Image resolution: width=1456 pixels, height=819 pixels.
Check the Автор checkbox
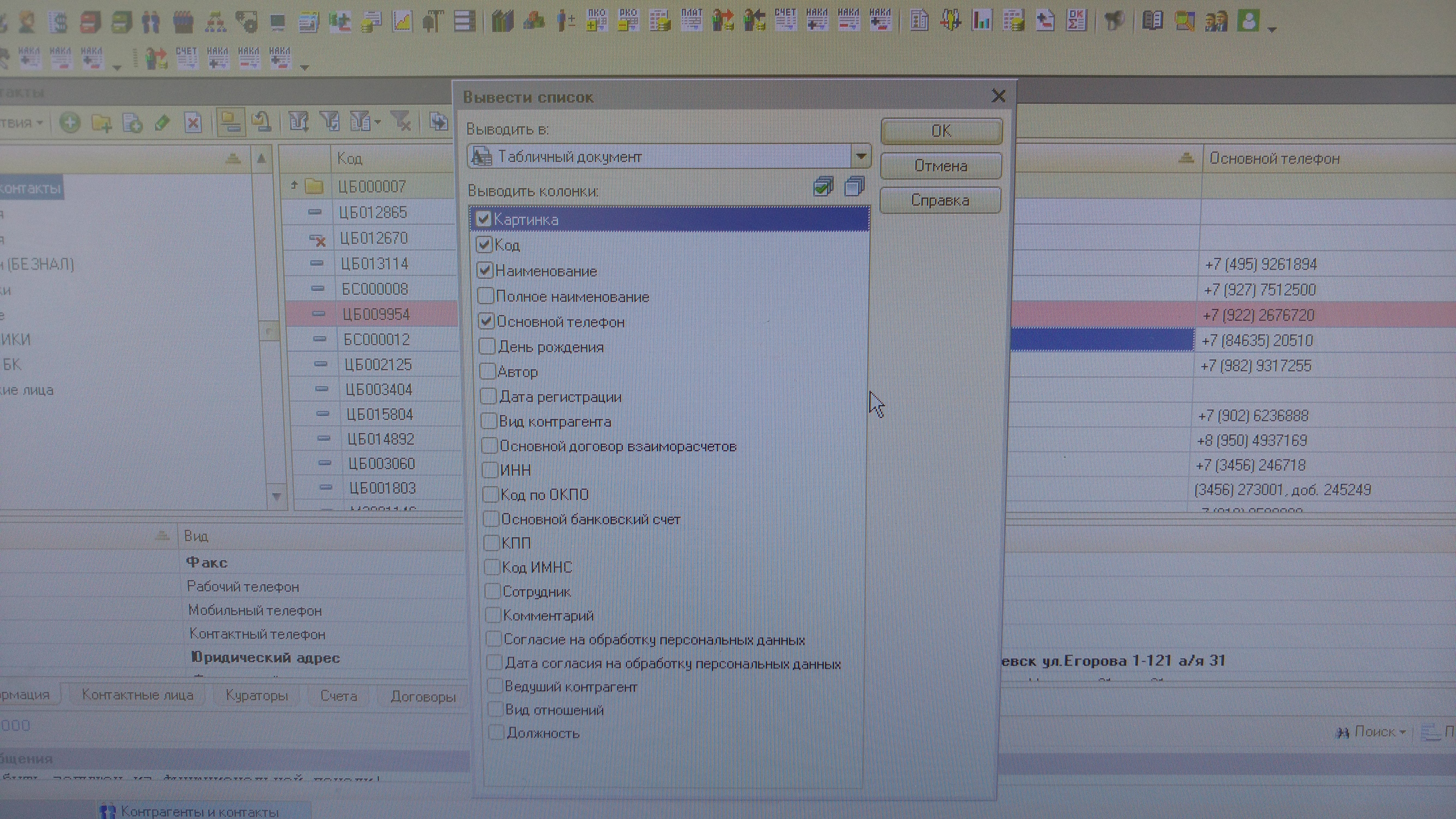(x=487, y=371)
